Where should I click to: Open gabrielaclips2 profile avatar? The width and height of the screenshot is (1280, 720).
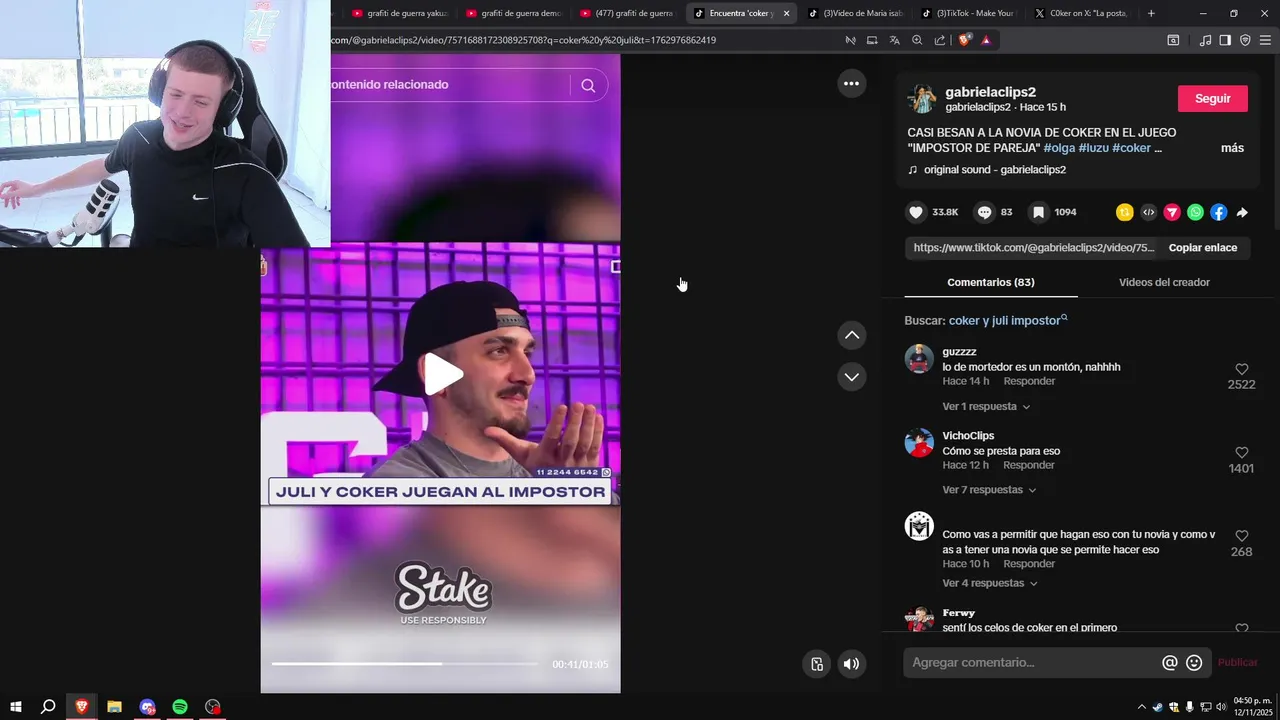click(x=921, y=98)
